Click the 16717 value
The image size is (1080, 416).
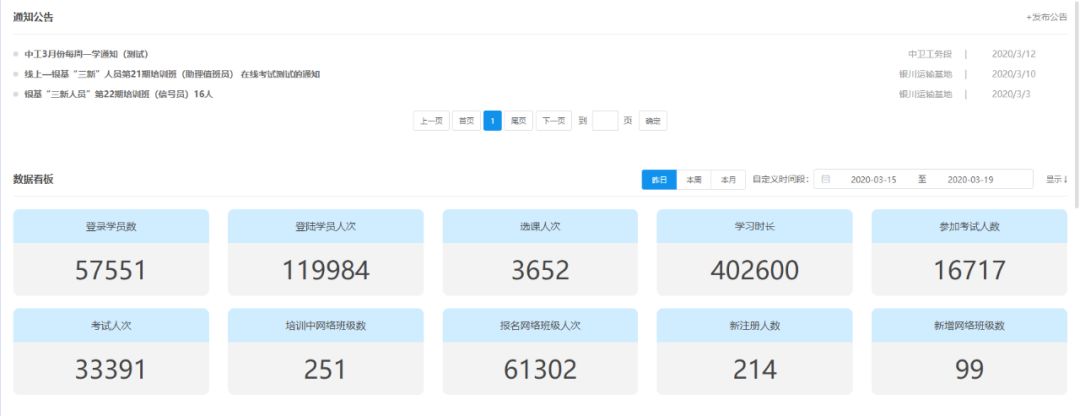(969, 270)
